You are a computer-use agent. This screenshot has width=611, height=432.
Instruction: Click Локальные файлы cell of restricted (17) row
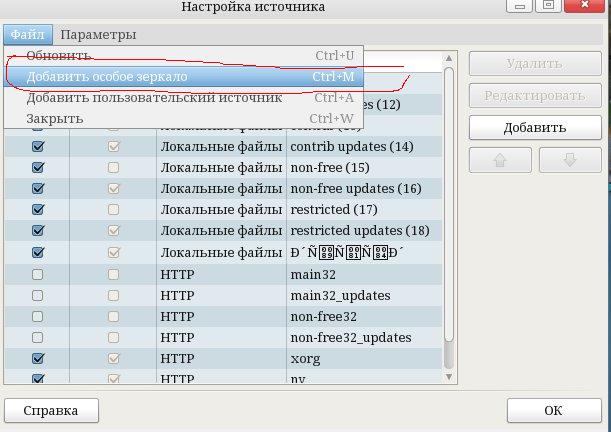[x=221, y=210]
